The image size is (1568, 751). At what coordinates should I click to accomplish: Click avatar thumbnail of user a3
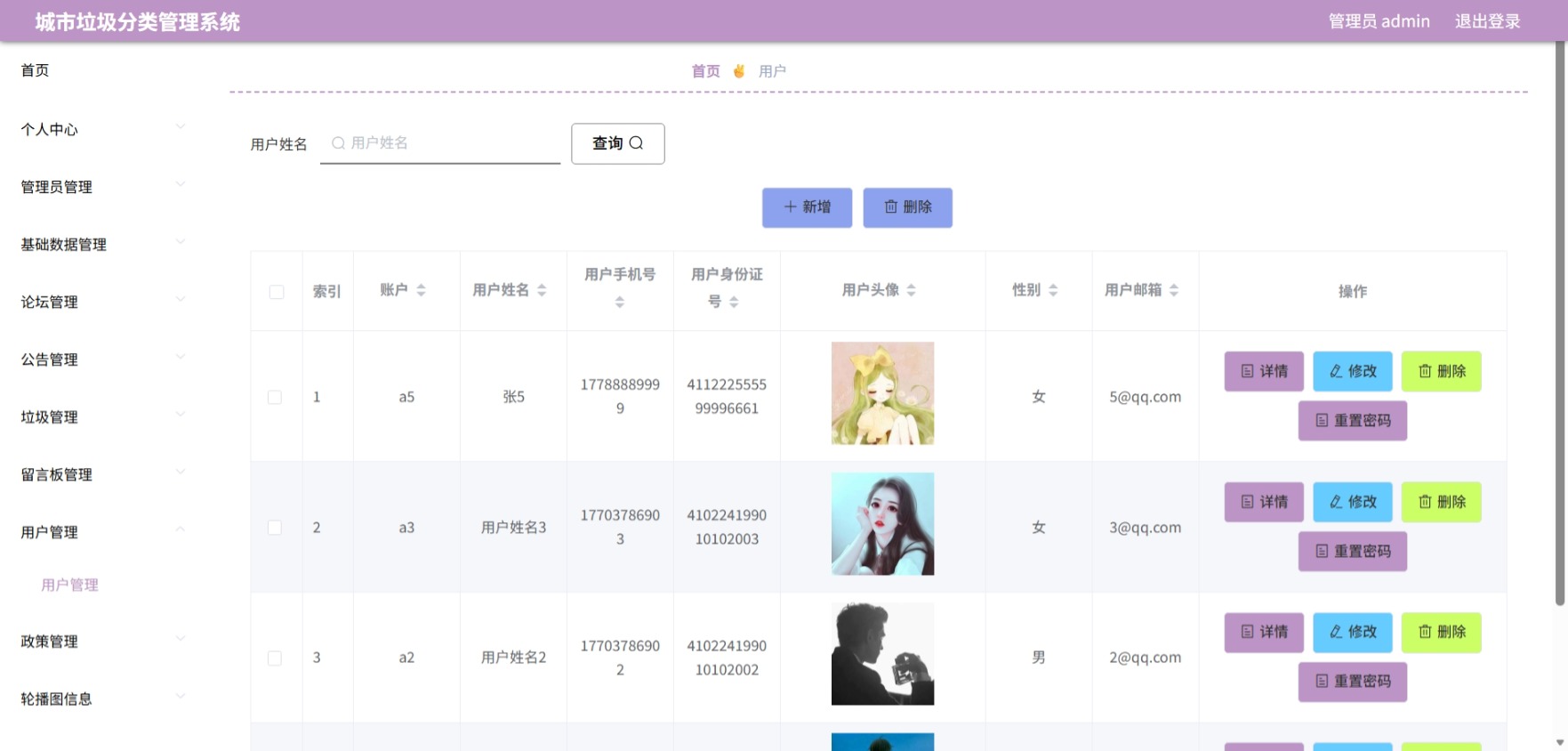click(x=882, y=524)
